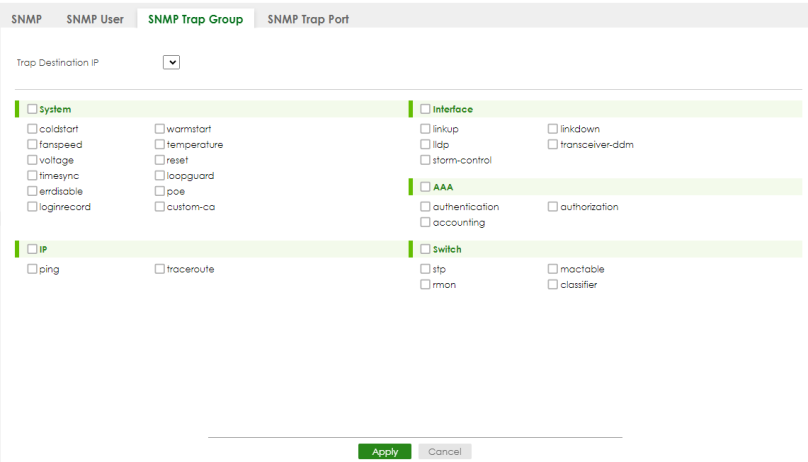Switch to the SNMP User tab
The width and height of the screenshot is (808, 462).
[95, 20]
